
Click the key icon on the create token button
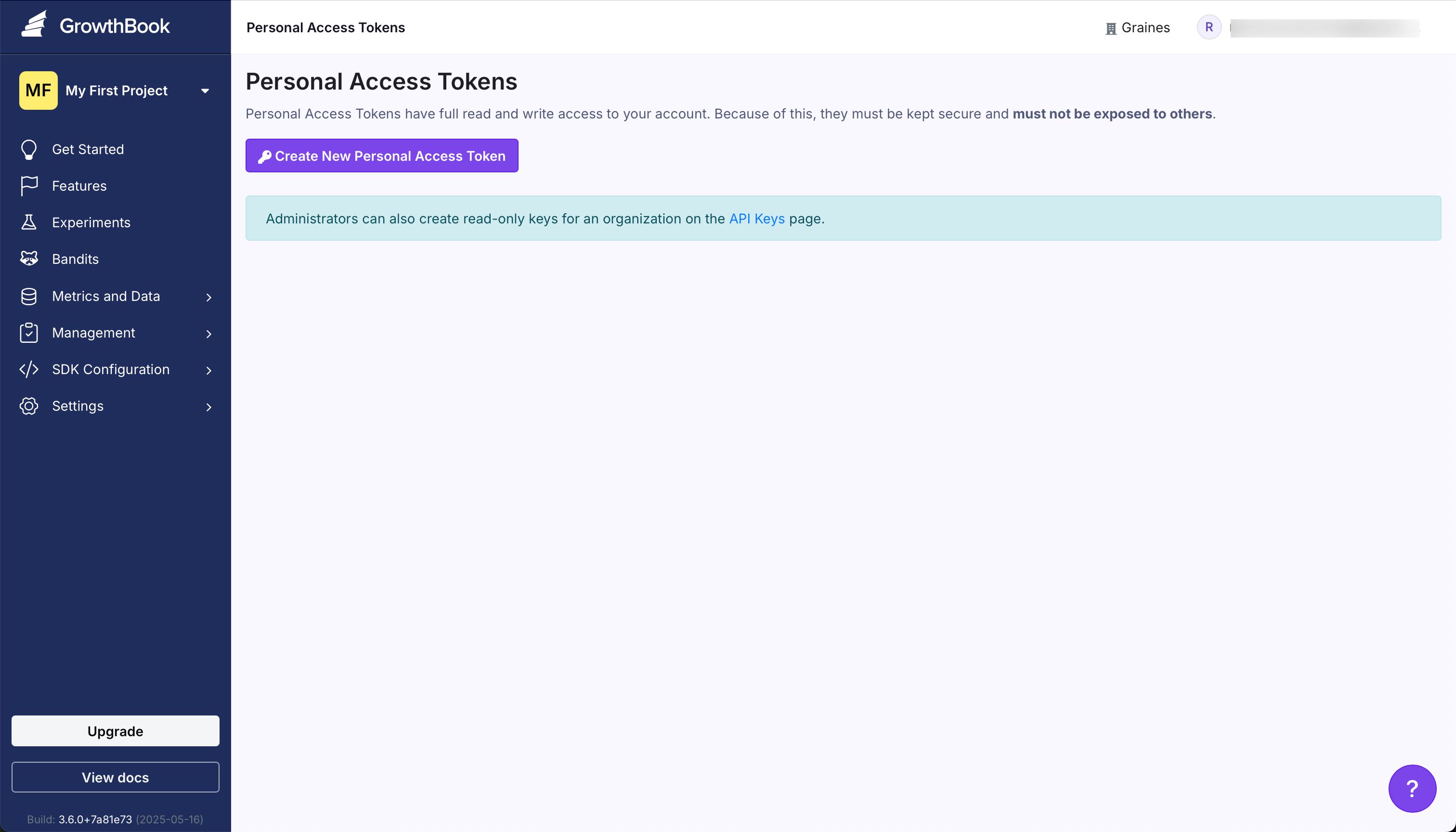264,156
